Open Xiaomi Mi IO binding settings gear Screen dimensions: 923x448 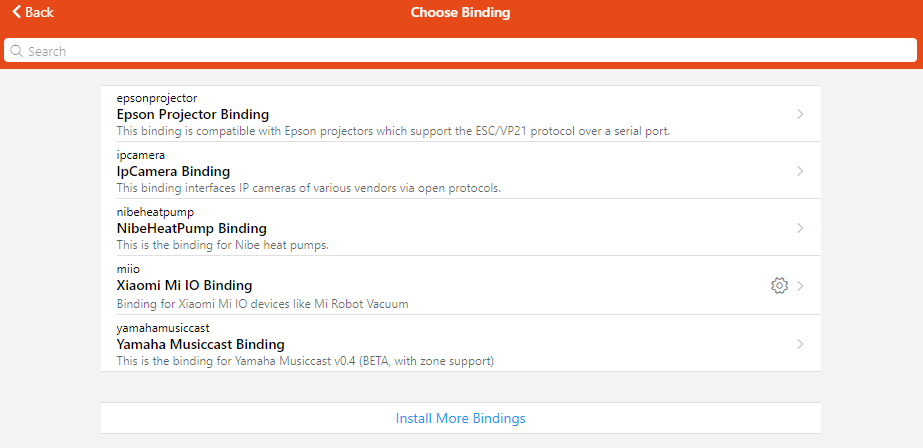(x=779, y=286)
